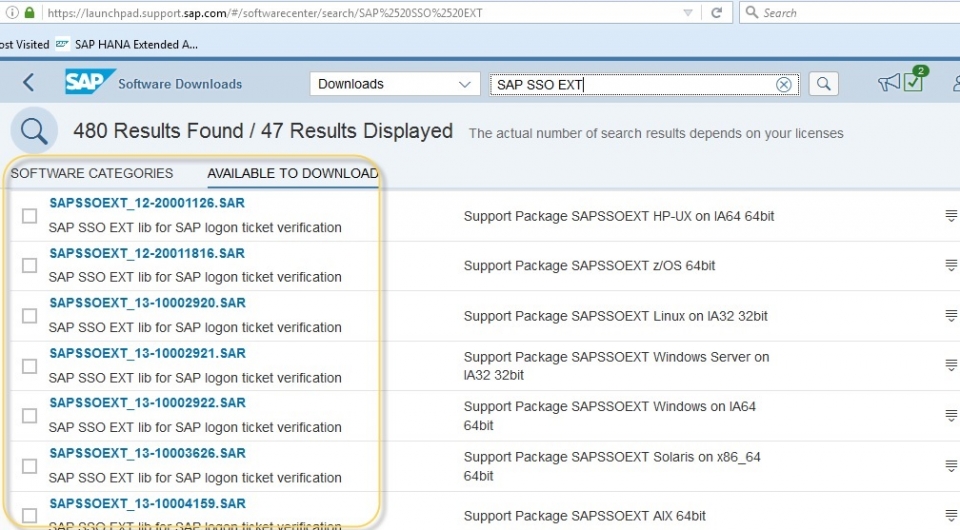Viewport: 960px width, 530px height.
Task: Open SAPSSOEXT_12-20001126.SAR download link
Action: 147,203
